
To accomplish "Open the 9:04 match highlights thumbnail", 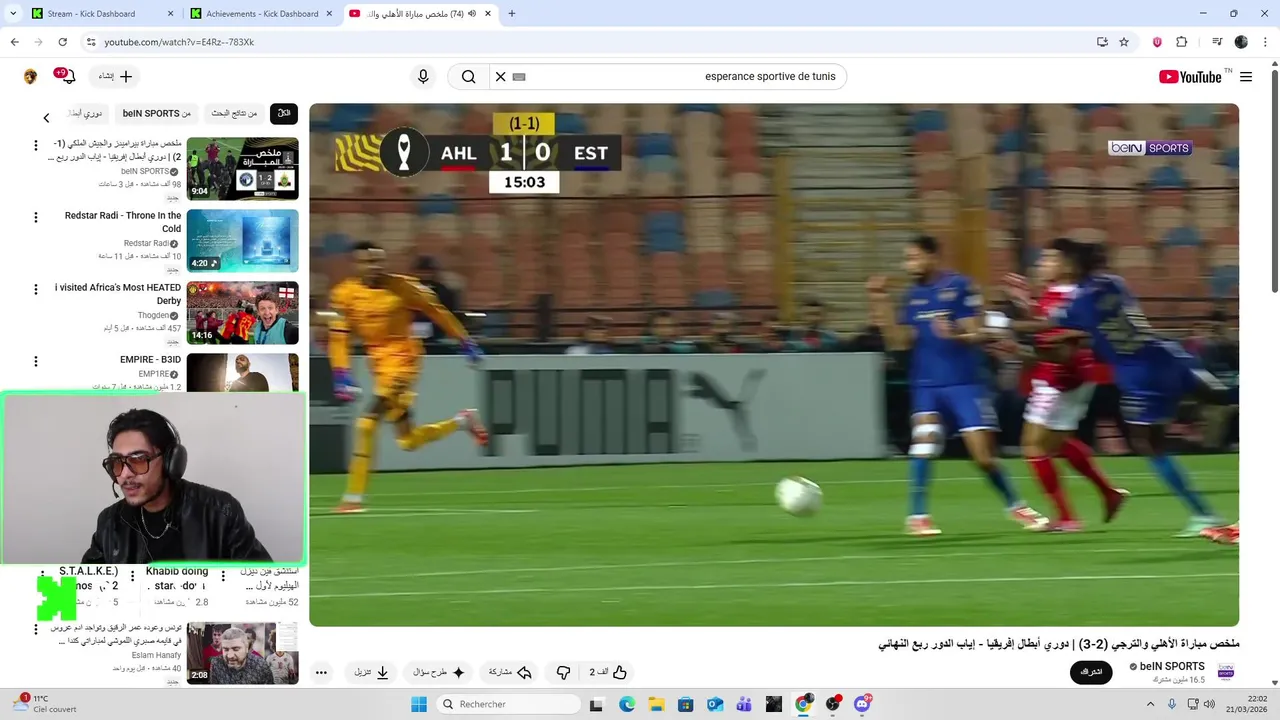I will [x=243, y=168].
